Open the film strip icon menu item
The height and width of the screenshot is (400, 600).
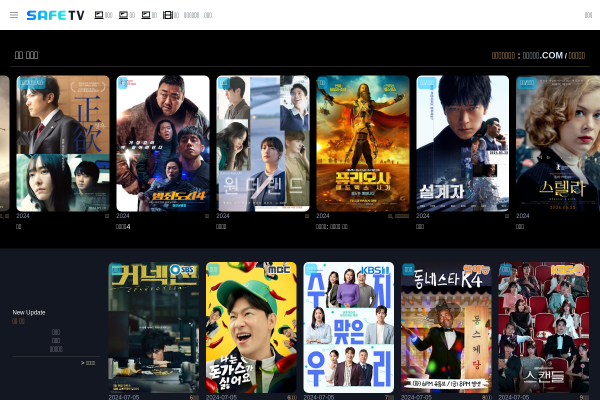click(171, 15)
